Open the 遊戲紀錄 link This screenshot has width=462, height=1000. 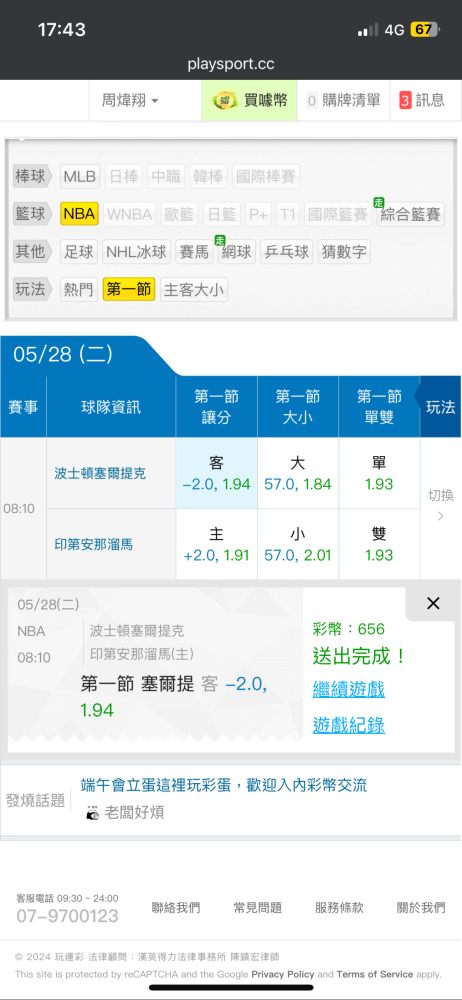(x=348, y=725)
